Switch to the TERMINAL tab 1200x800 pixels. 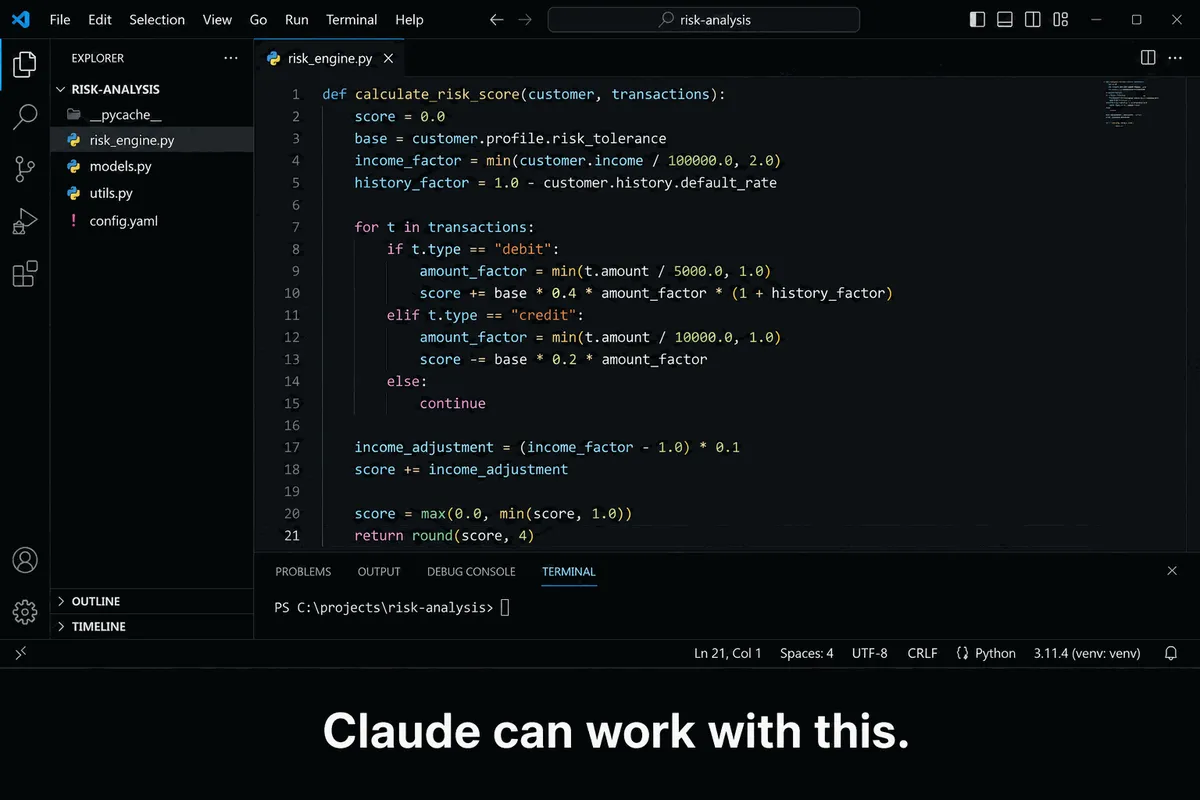pos(569,571)
